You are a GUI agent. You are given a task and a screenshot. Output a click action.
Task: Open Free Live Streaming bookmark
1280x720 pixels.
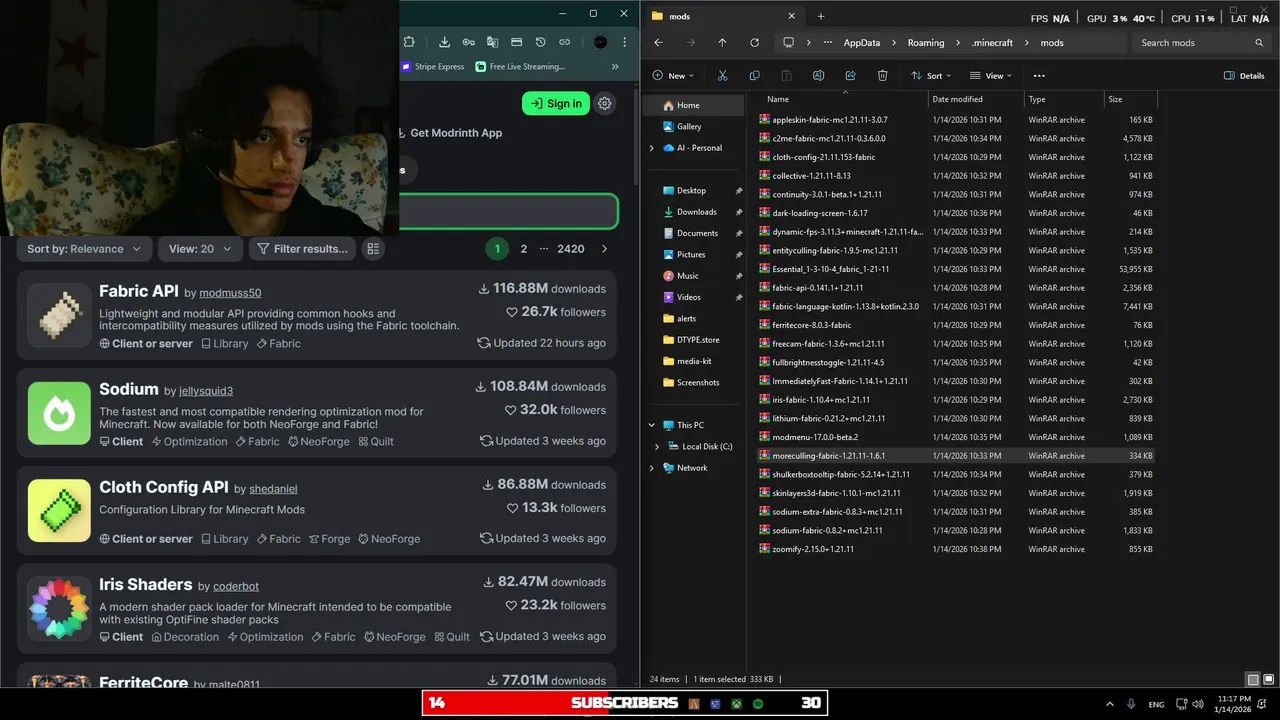[520, 67]
